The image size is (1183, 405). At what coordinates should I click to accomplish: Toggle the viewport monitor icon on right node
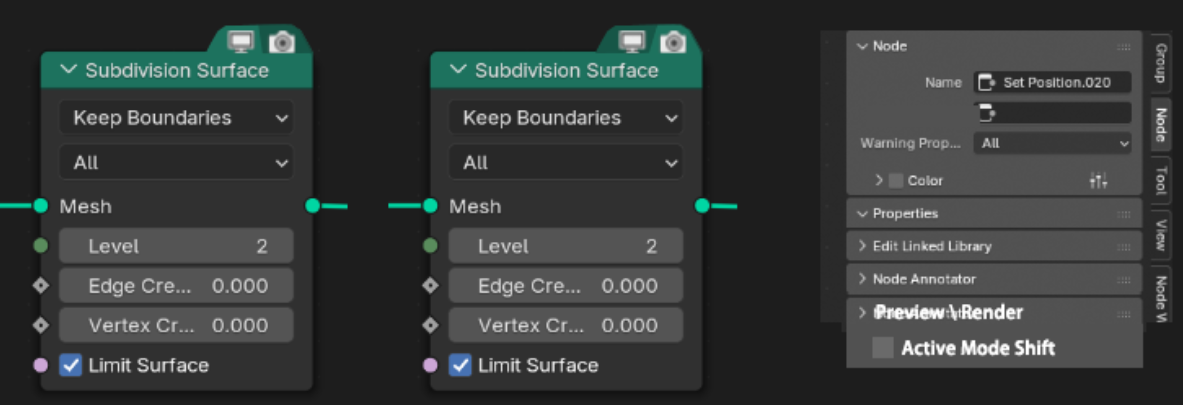(x=631, y=41)
